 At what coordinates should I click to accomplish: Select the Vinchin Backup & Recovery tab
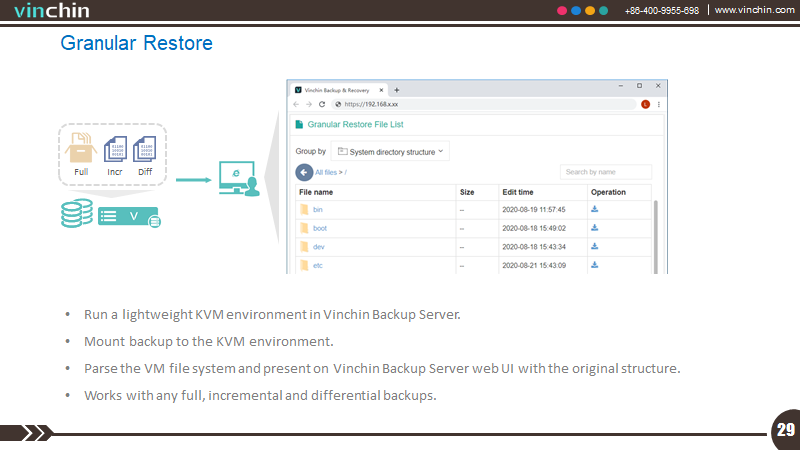point(337,90)
